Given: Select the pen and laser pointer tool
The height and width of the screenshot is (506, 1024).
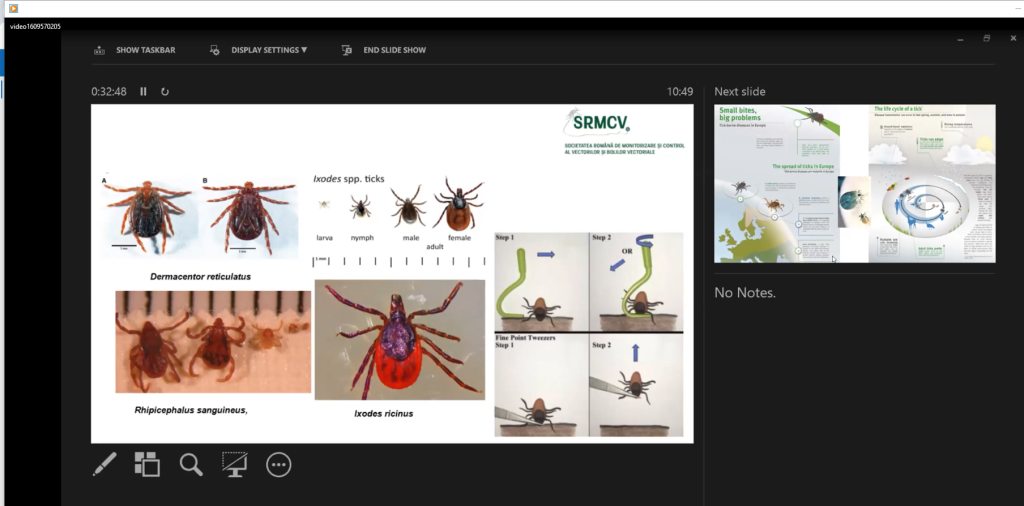Looking at the screenshot, I should pyautogui.click(x=105, y=464).
